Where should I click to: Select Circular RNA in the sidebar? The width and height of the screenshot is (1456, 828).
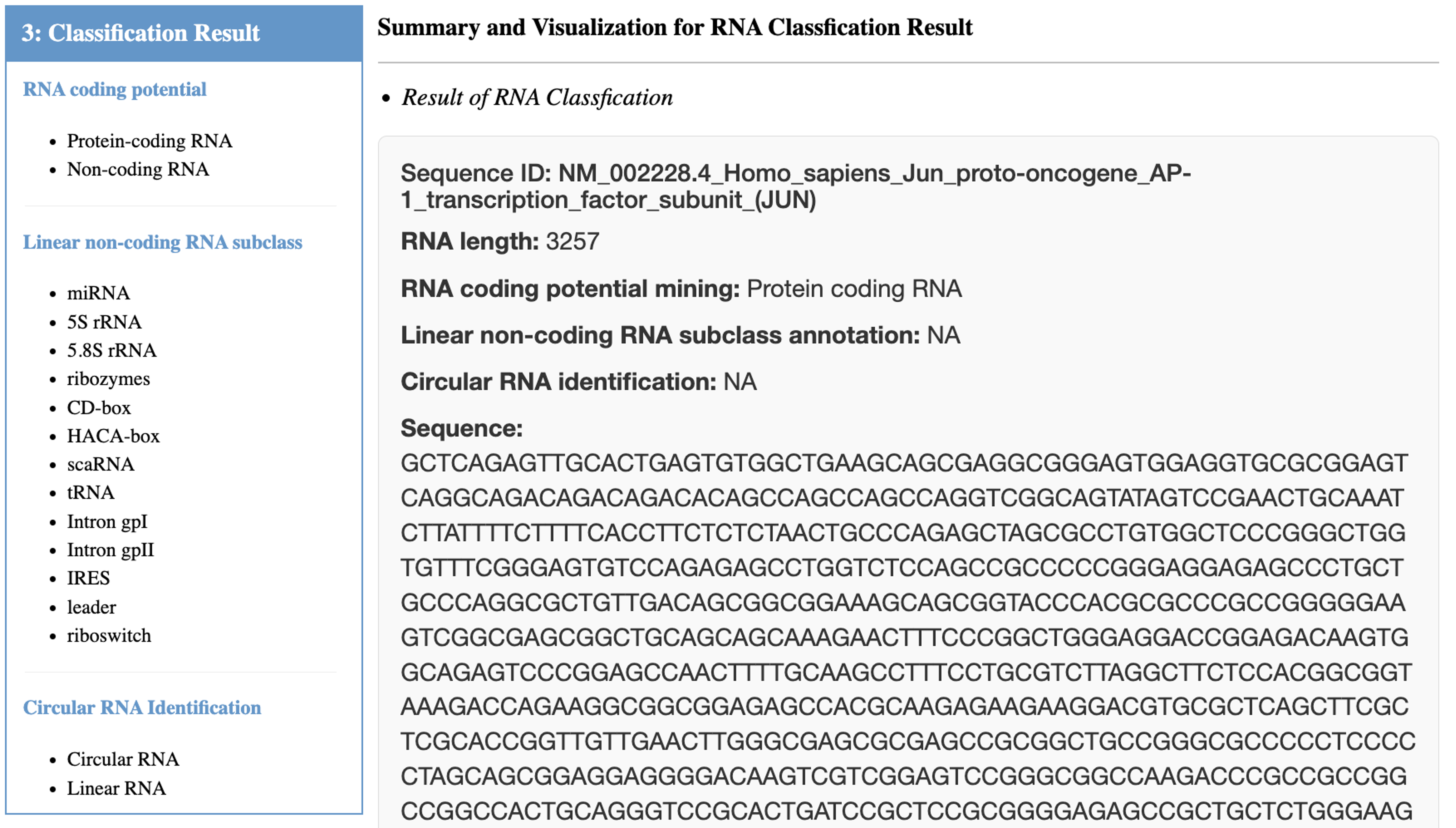123,759
